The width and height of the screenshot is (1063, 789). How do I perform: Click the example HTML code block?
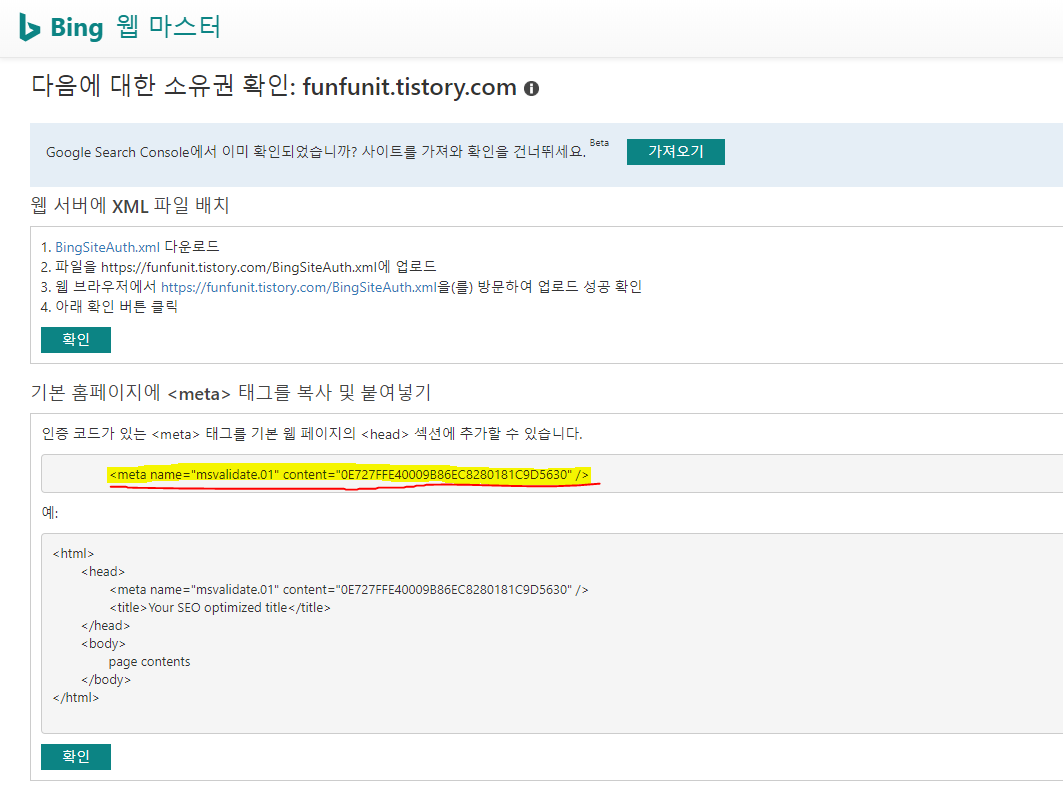coord(552,633)
